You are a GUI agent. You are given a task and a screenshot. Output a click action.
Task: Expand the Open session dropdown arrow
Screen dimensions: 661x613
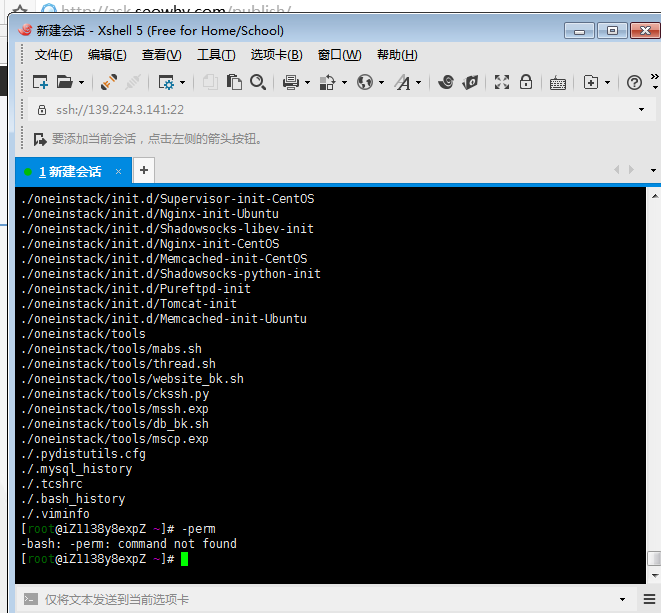(82, 83)
